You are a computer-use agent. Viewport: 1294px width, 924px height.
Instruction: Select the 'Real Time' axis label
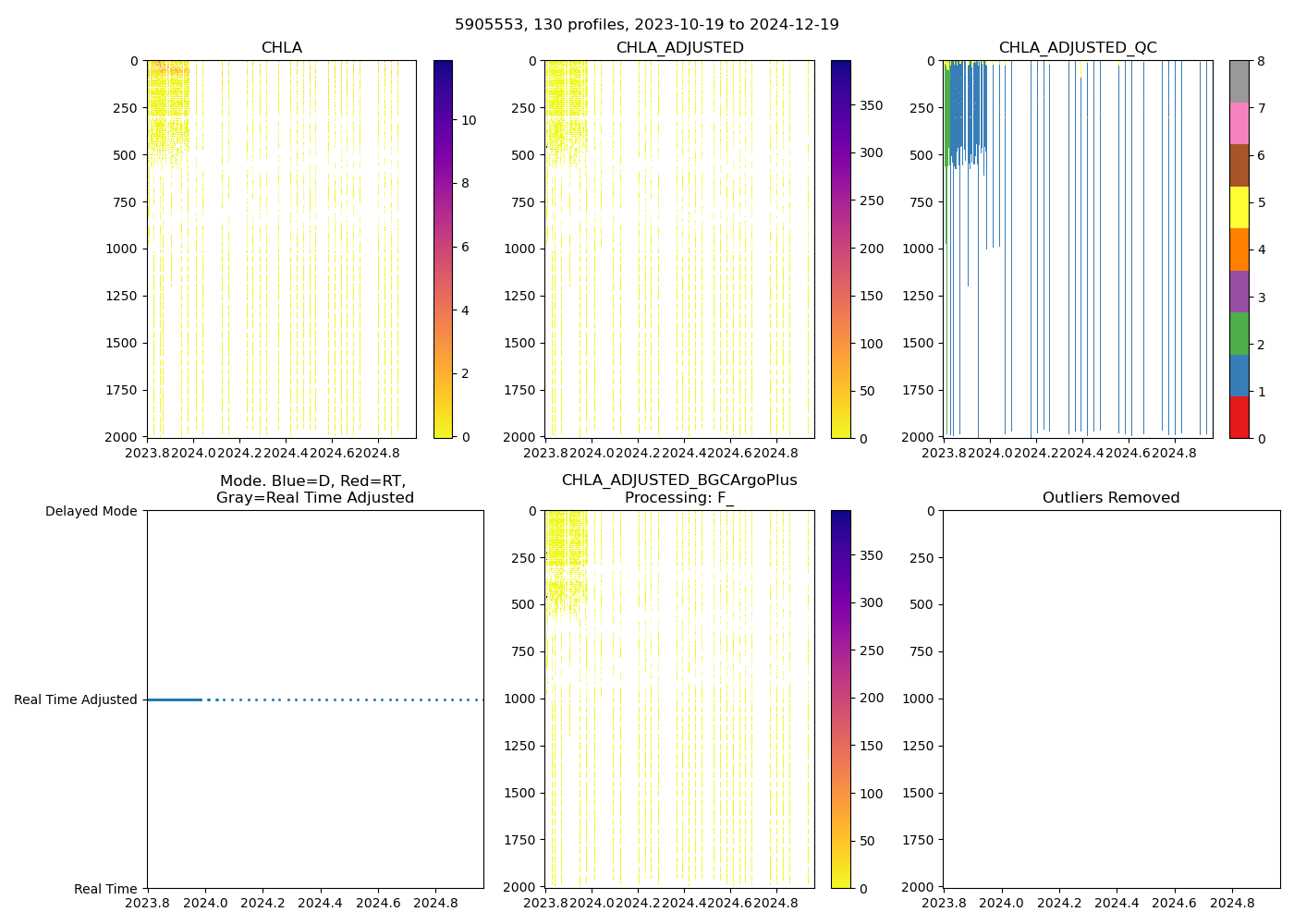[105, 889]
